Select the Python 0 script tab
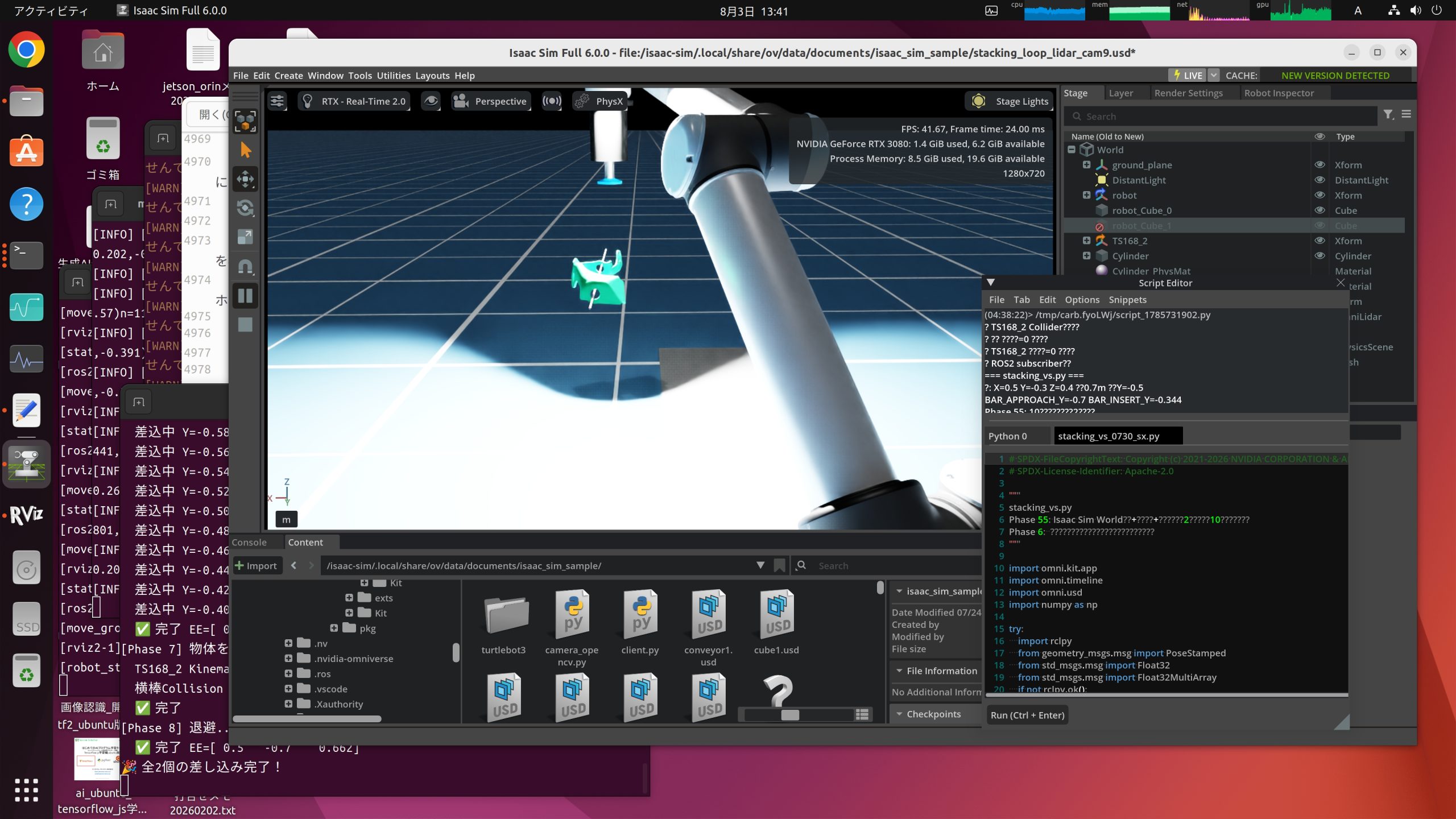1456x819 pixels. point(1017,436)
